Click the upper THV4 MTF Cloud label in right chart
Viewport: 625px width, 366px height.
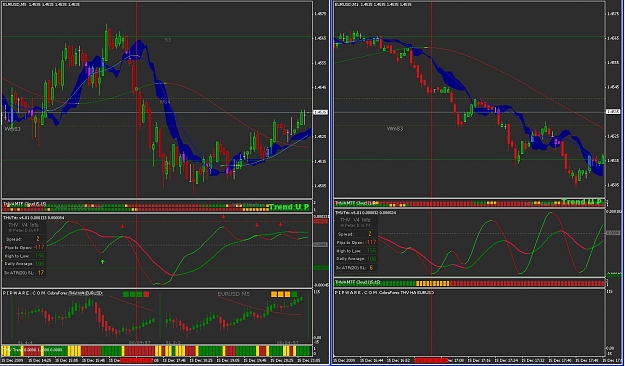tap(356, 203)
